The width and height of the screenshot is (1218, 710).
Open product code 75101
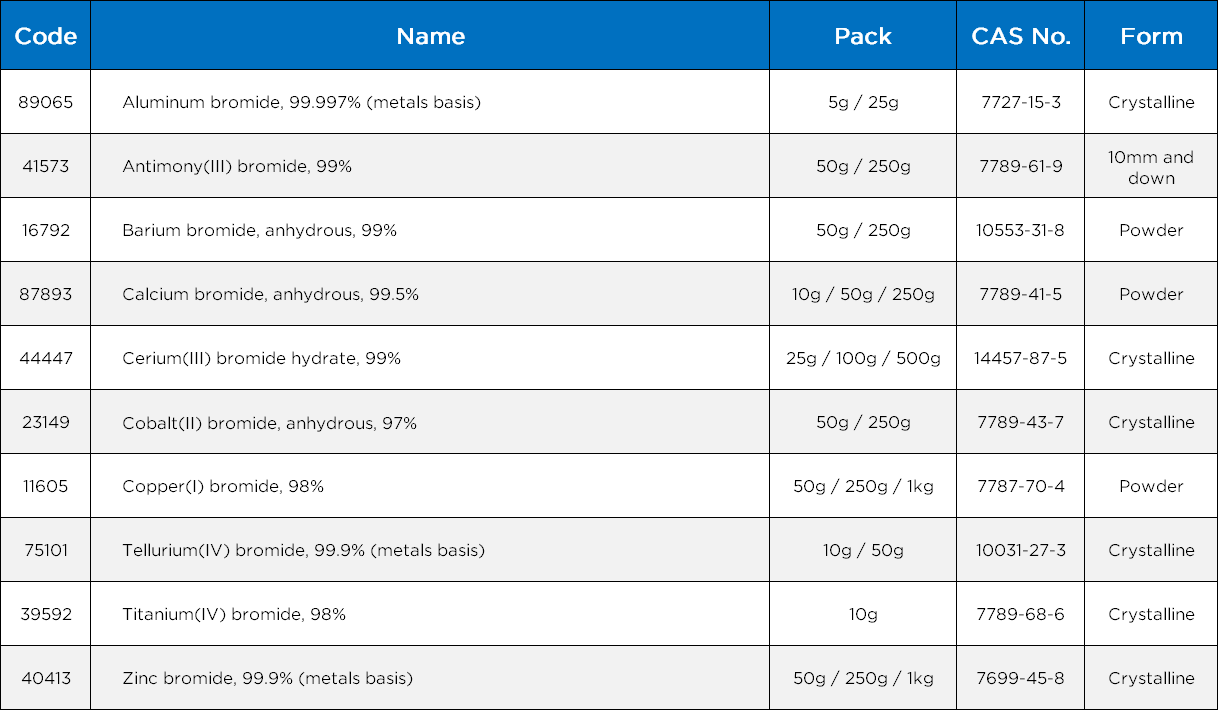[46, 550]
